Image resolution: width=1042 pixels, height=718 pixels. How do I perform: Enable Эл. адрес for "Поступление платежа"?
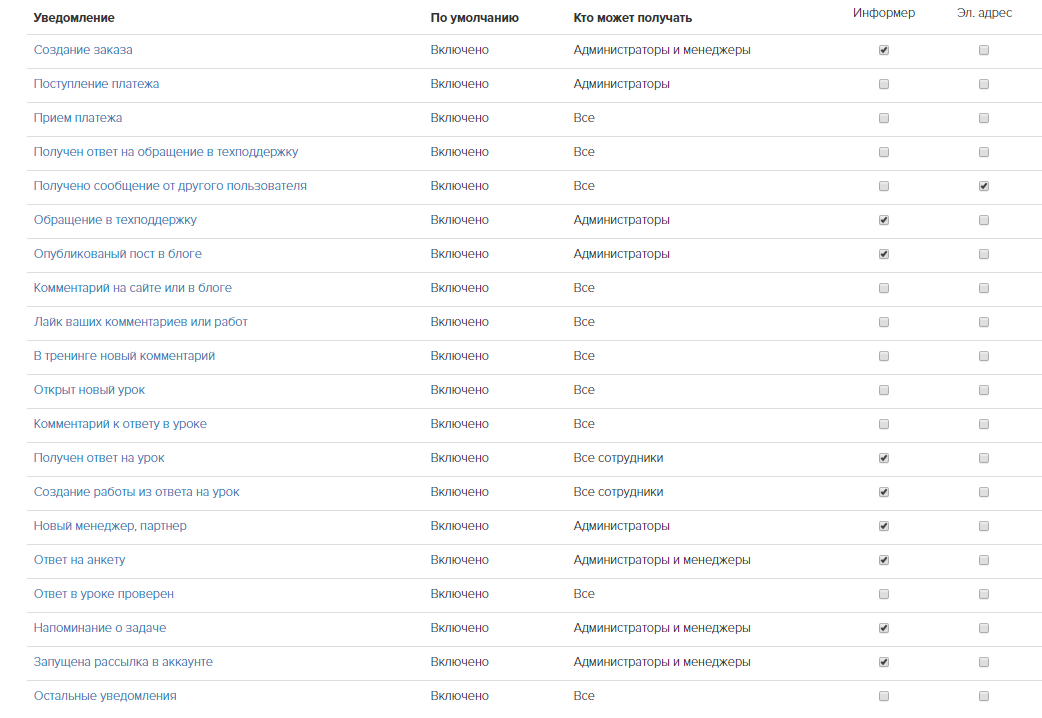point(984,84)
